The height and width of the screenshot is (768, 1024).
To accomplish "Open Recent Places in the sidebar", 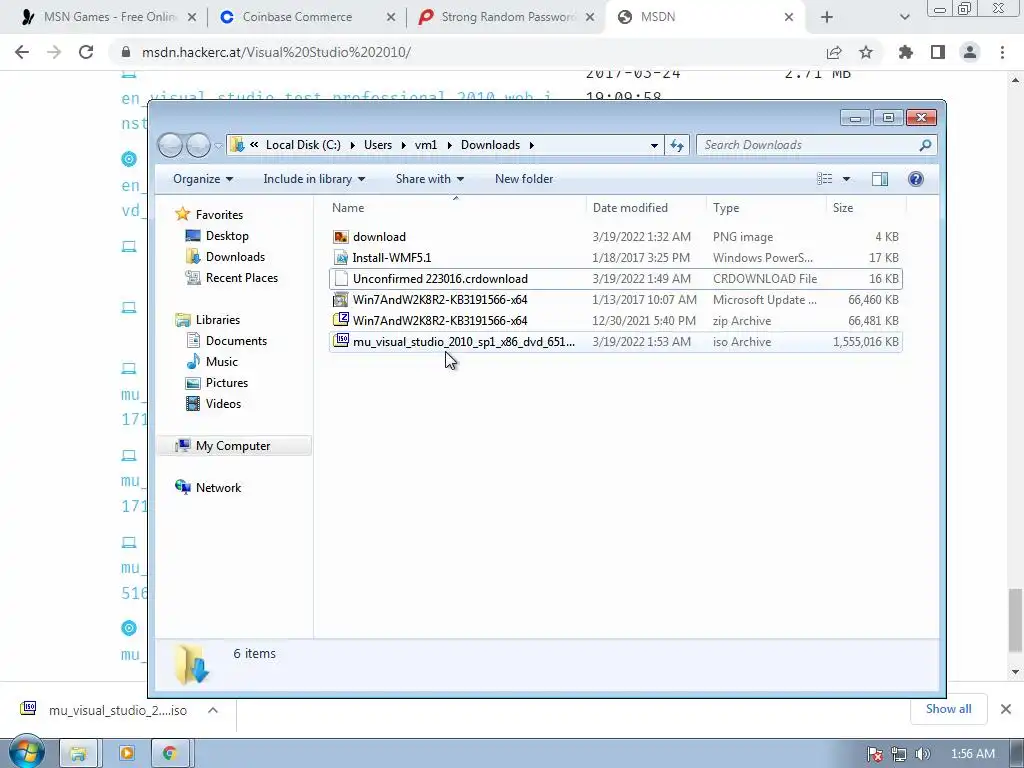I will [x=231, y=278].
